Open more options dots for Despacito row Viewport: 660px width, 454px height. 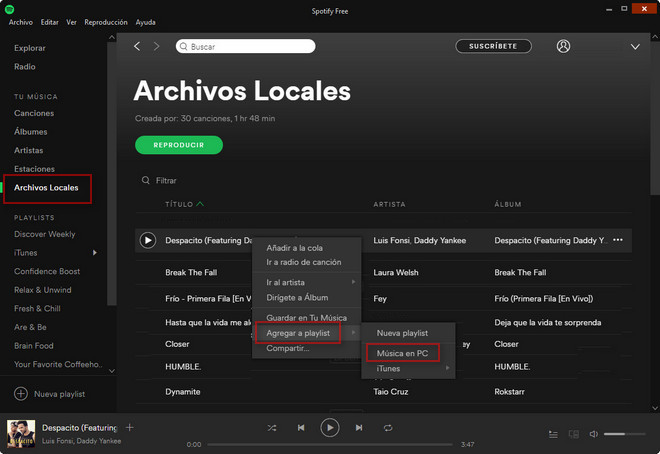(617, 240)
